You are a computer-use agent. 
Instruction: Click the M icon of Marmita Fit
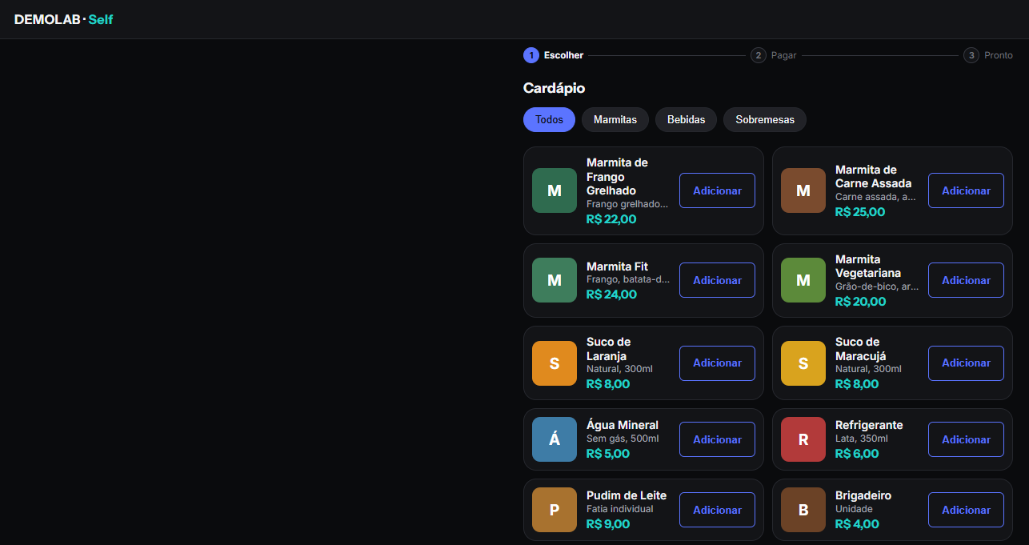[x=555, y=280]
